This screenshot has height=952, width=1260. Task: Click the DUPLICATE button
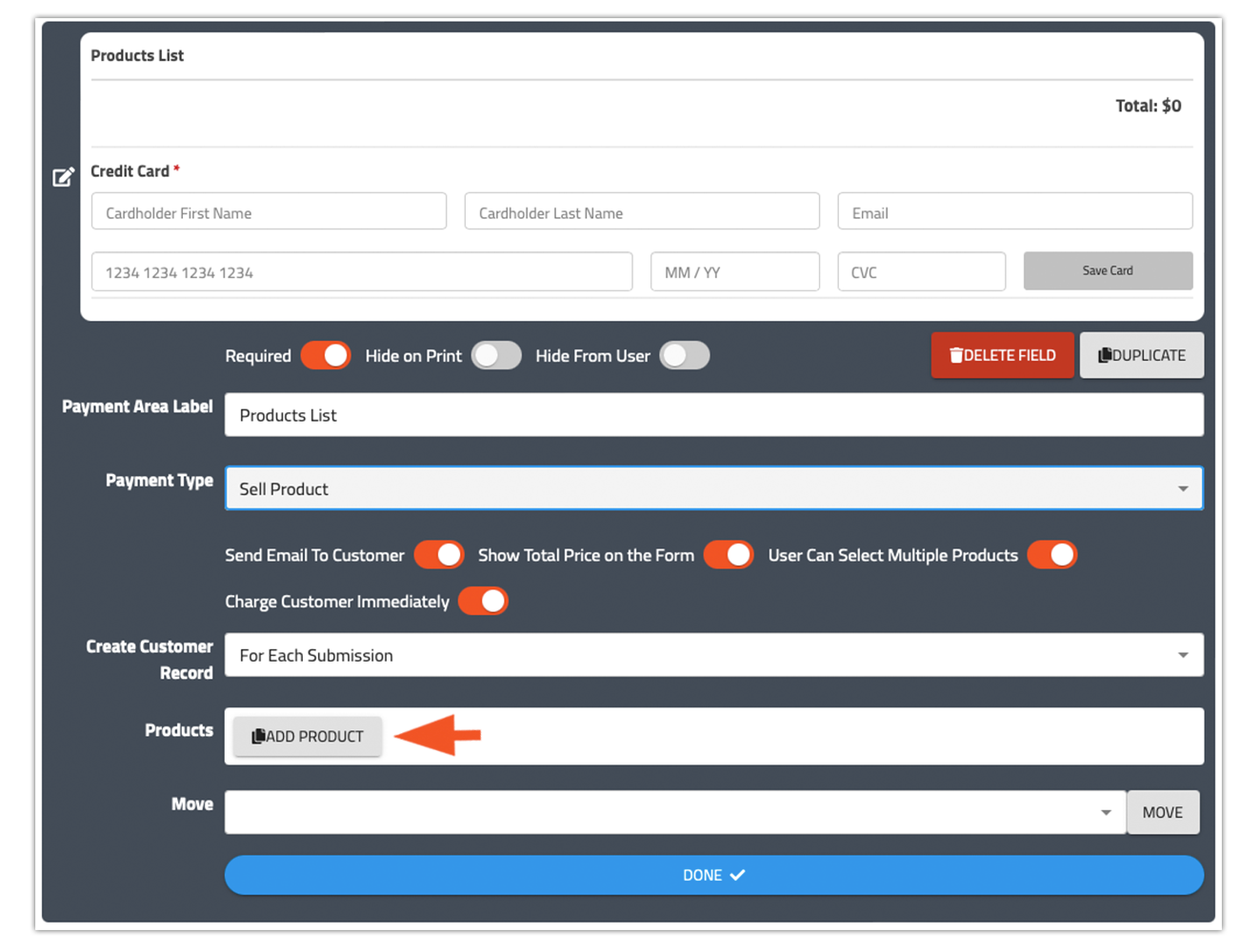[x=1142, y=355]
